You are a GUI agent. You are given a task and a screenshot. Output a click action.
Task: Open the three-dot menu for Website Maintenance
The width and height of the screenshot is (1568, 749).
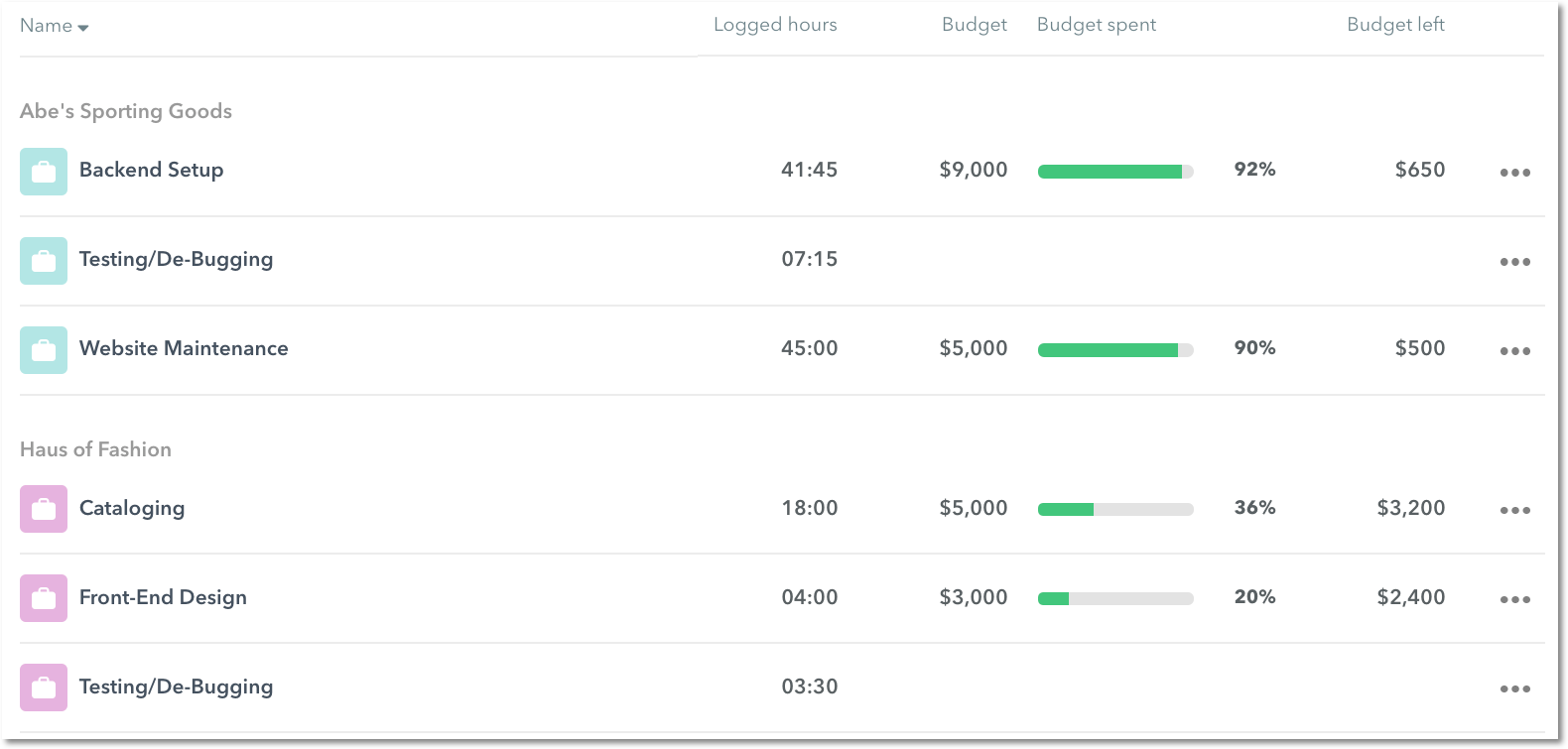tap(1514, 351)
